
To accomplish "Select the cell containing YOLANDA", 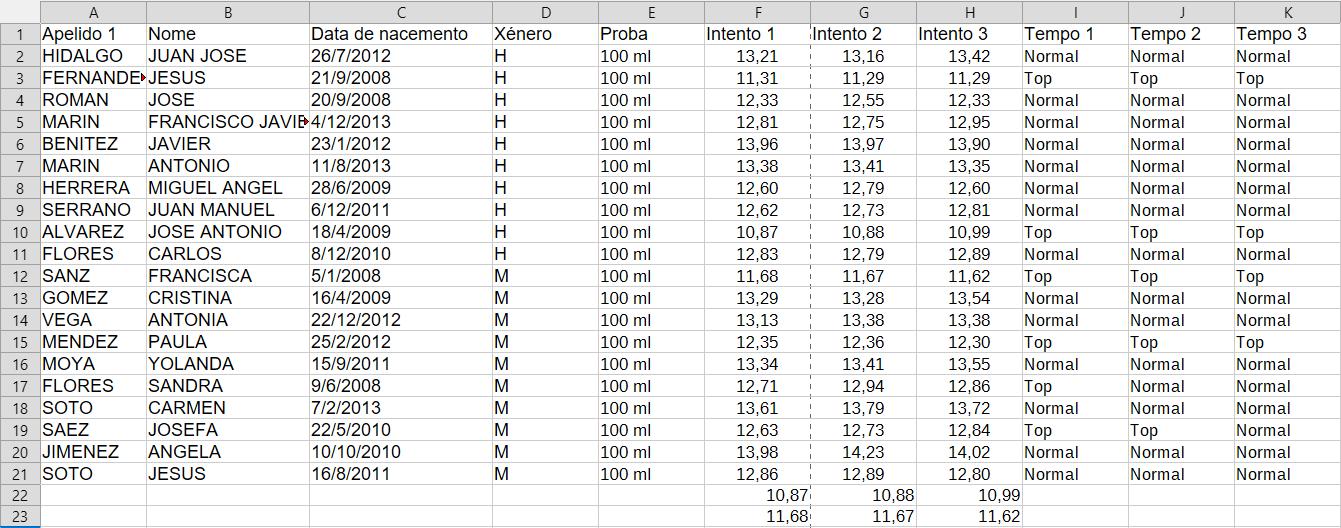I will [x=228, y=364].
